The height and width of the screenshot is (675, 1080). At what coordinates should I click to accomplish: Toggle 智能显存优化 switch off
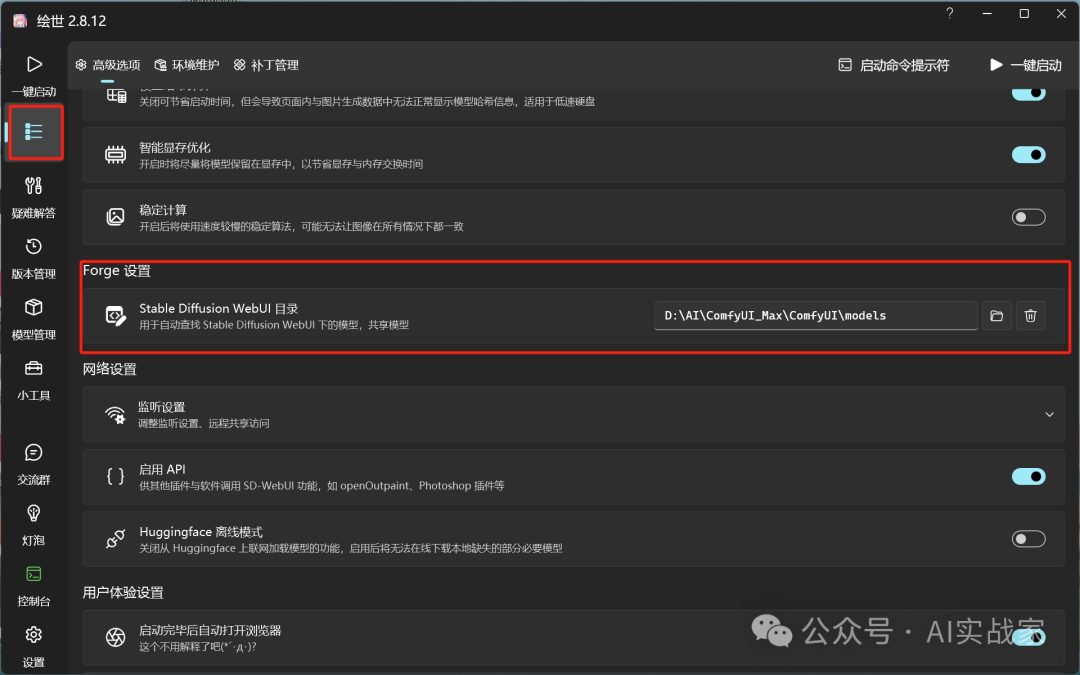pos(1028,155)
